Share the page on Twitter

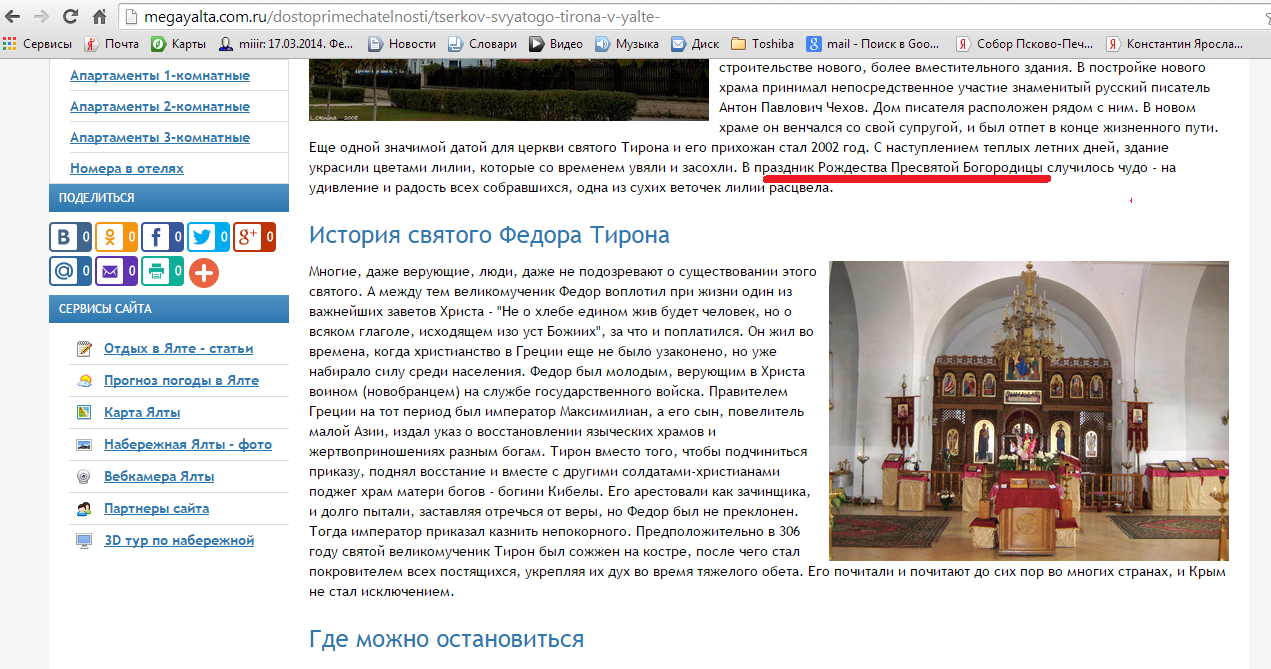pyautogui.click(x=208, y=237)
